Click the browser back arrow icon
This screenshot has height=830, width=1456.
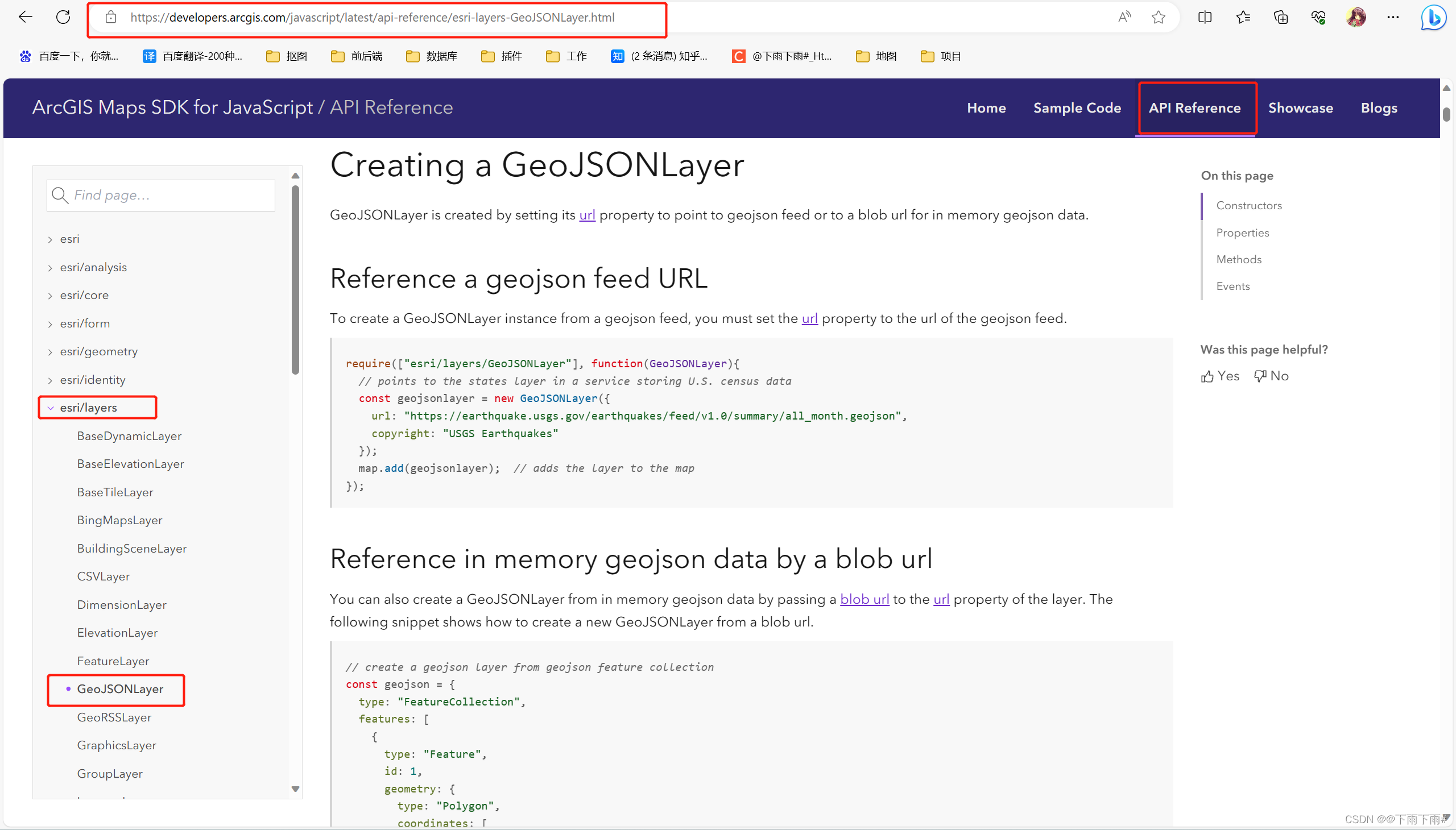(26, 17)
